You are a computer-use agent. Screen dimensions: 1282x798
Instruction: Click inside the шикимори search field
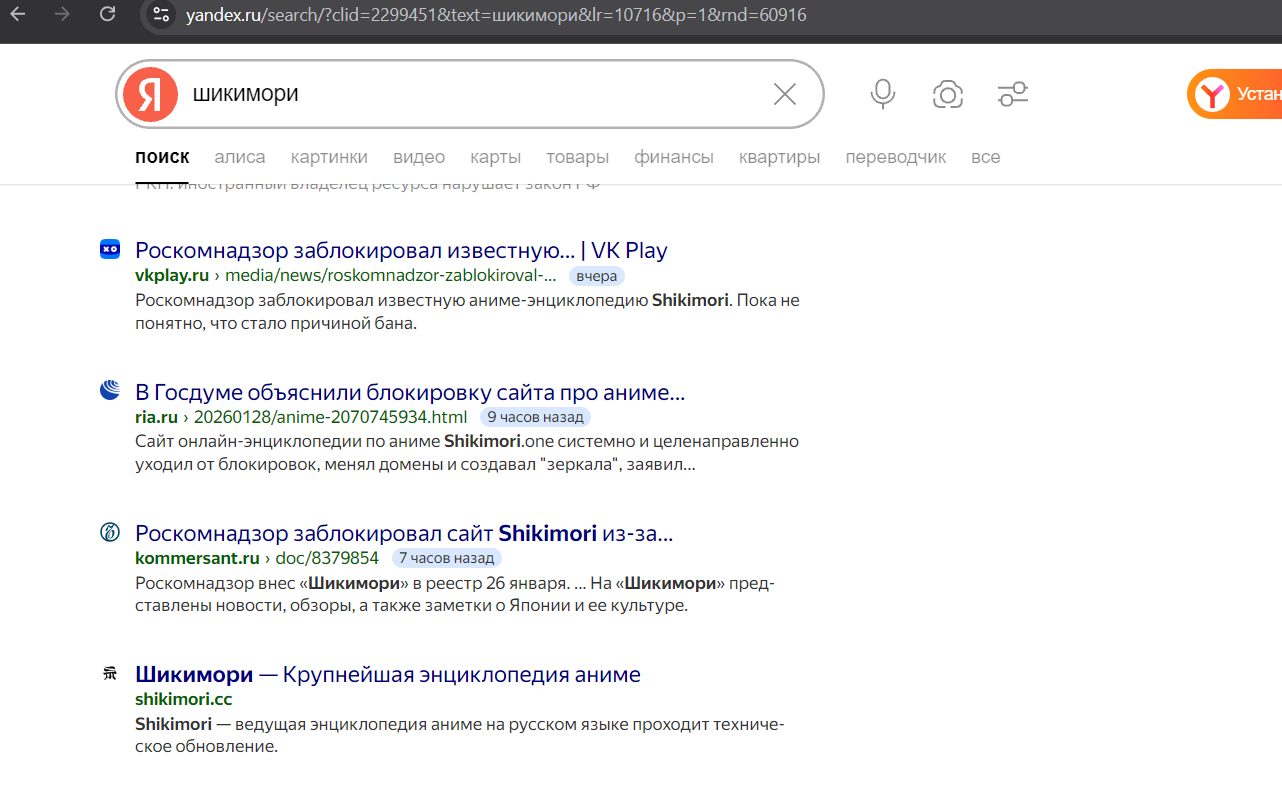pos(470,94)
